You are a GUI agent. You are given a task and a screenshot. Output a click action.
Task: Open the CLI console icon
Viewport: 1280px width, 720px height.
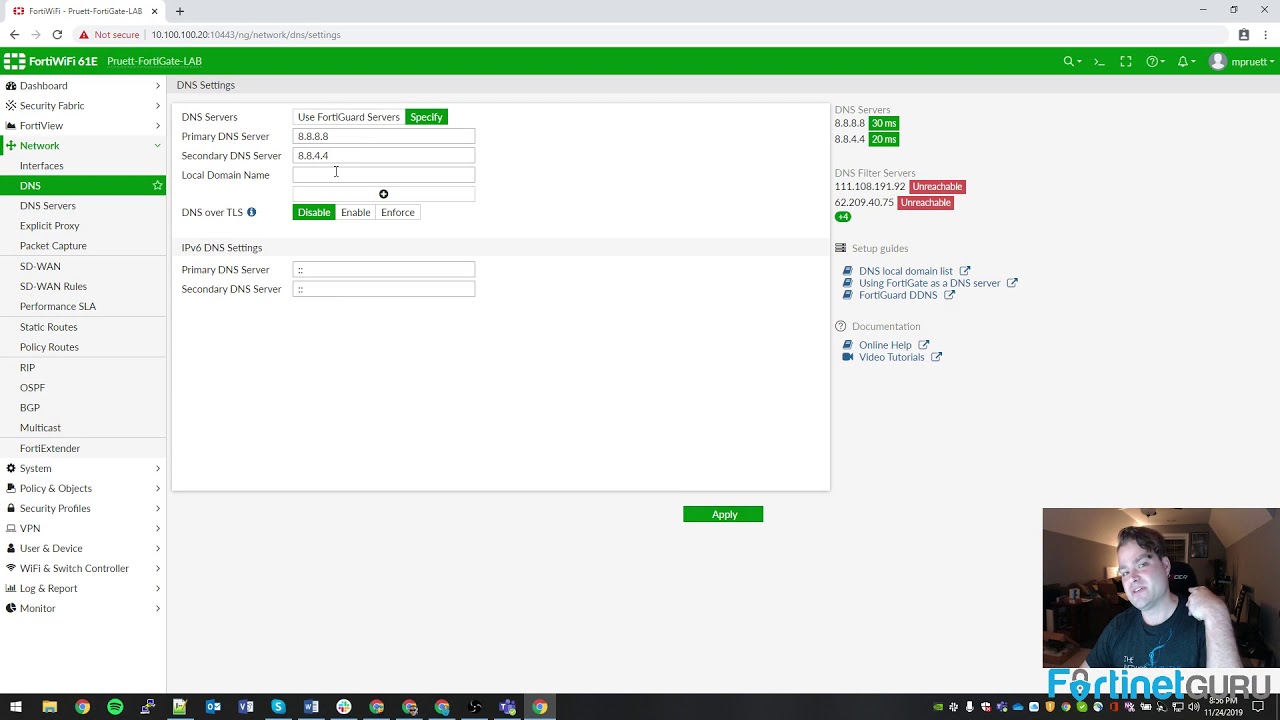pyautogui.click(x=1099, y=61)
